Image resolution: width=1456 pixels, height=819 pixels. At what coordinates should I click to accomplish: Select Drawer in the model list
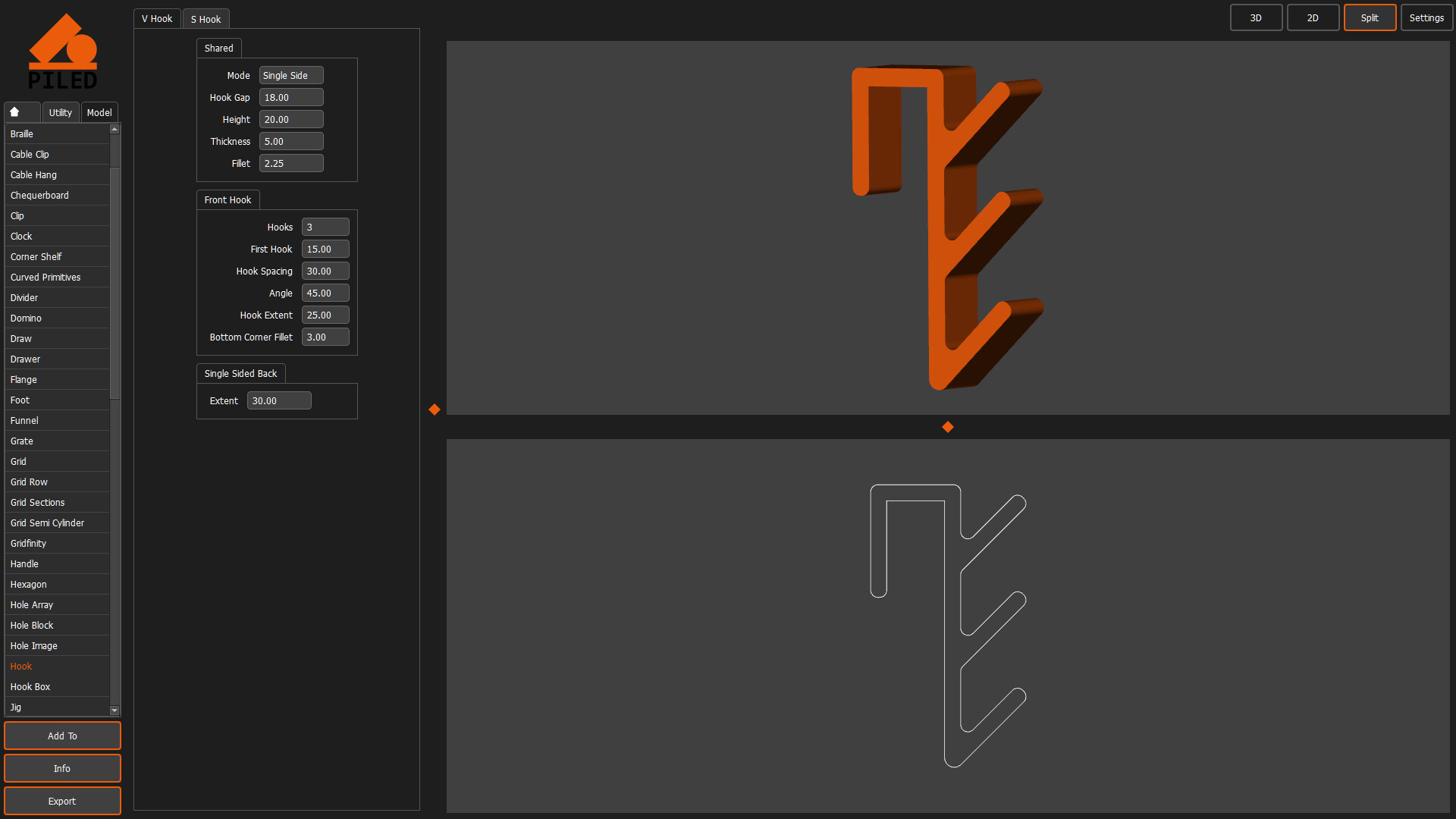click(57, 359)
